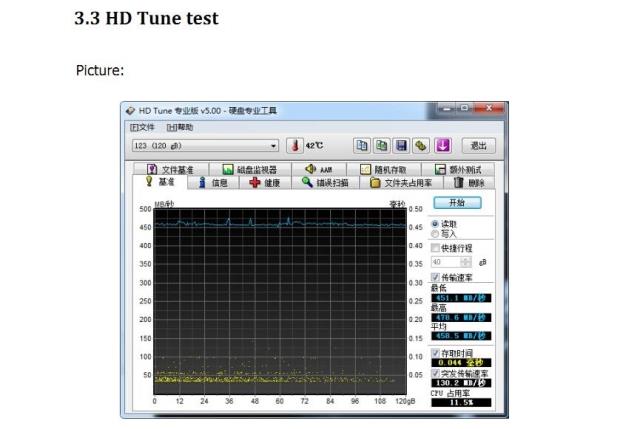Screen dimensions: 640x429
Task: Click the purple down-arrow icon
Action: 443,146
